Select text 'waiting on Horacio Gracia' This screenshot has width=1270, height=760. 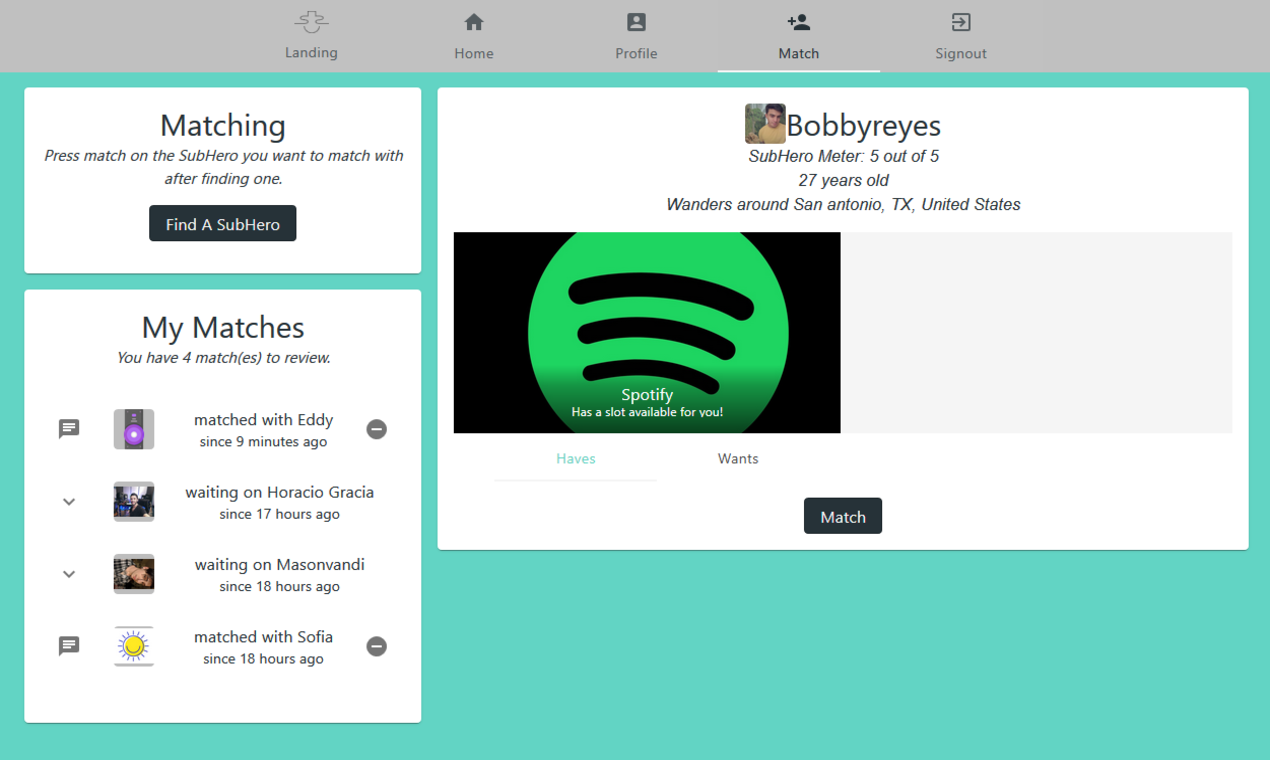click(279, 492)
